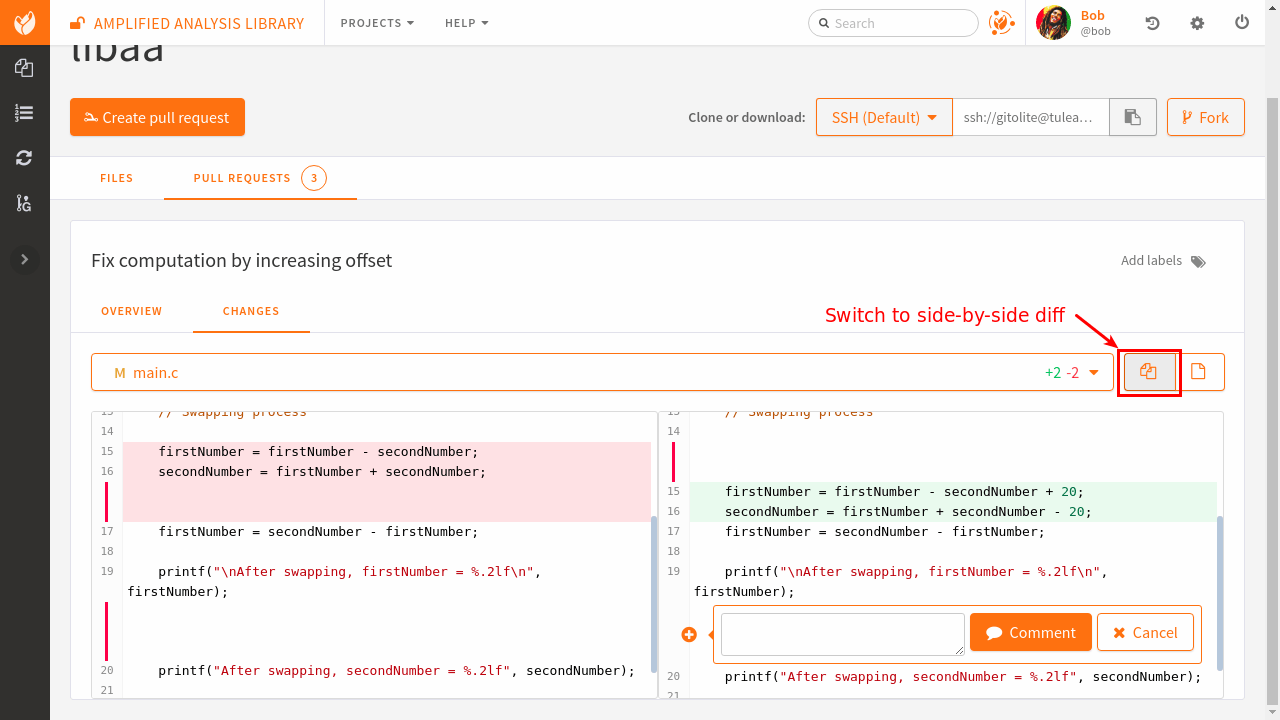Open the documents icon in left sidebar
This screenshot has width=1280, height=720.
[x=24, y=68]
